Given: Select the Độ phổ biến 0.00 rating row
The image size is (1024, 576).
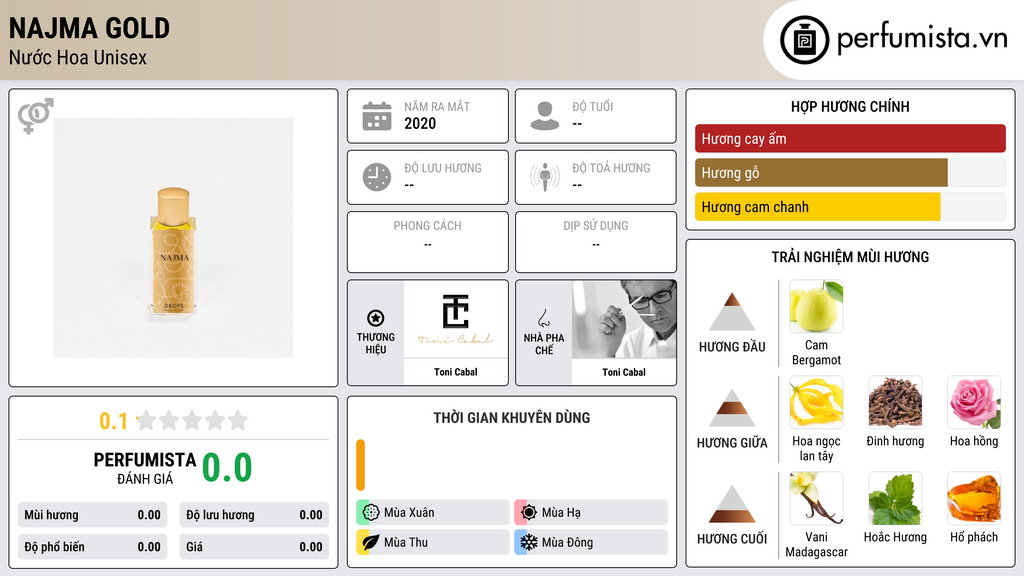Looking at the screenshot, I should pyautogui.click(x=92, y=547).
